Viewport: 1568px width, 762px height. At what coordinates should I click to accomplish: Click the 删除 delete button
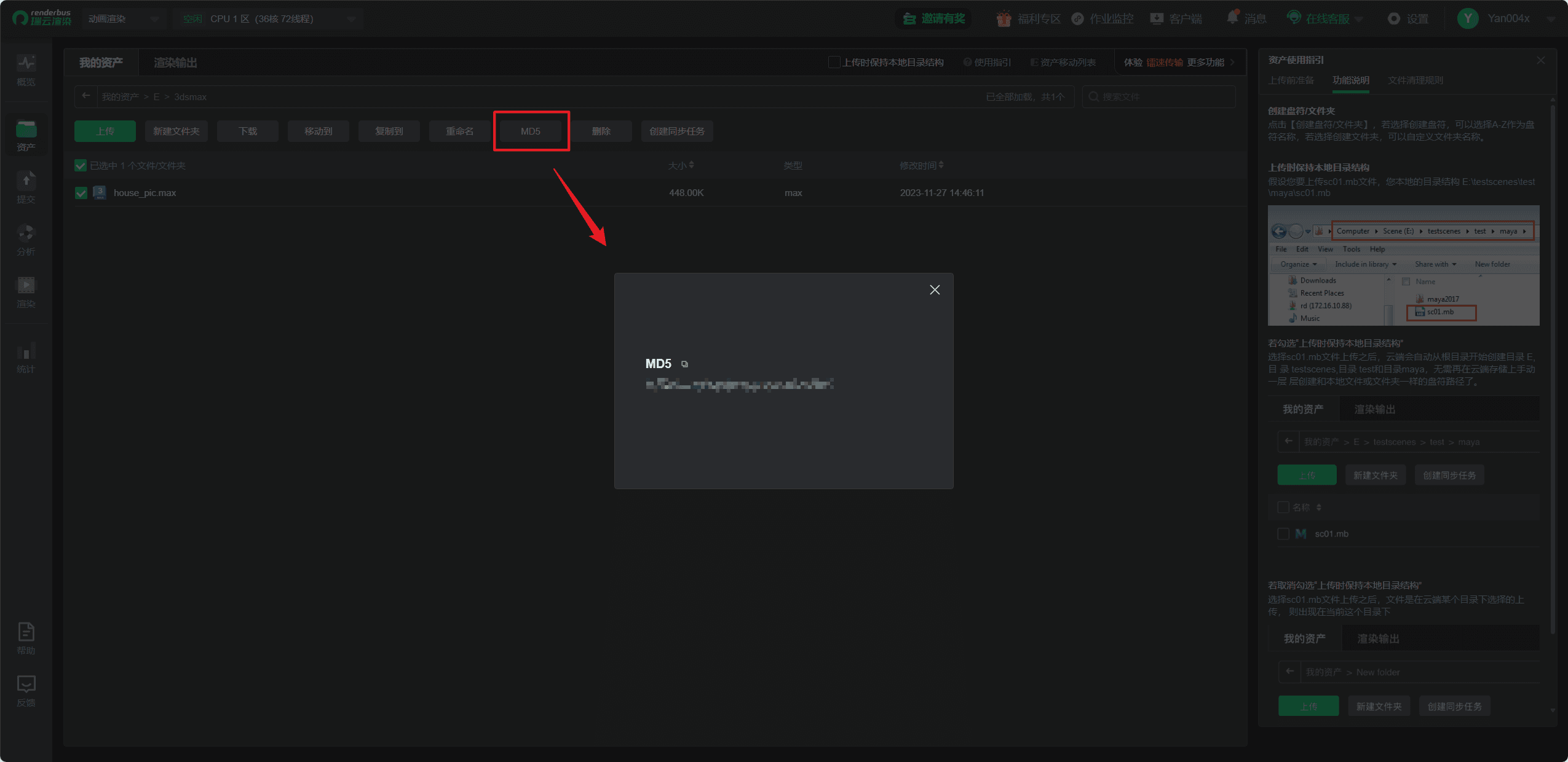(x=601, y=131)
